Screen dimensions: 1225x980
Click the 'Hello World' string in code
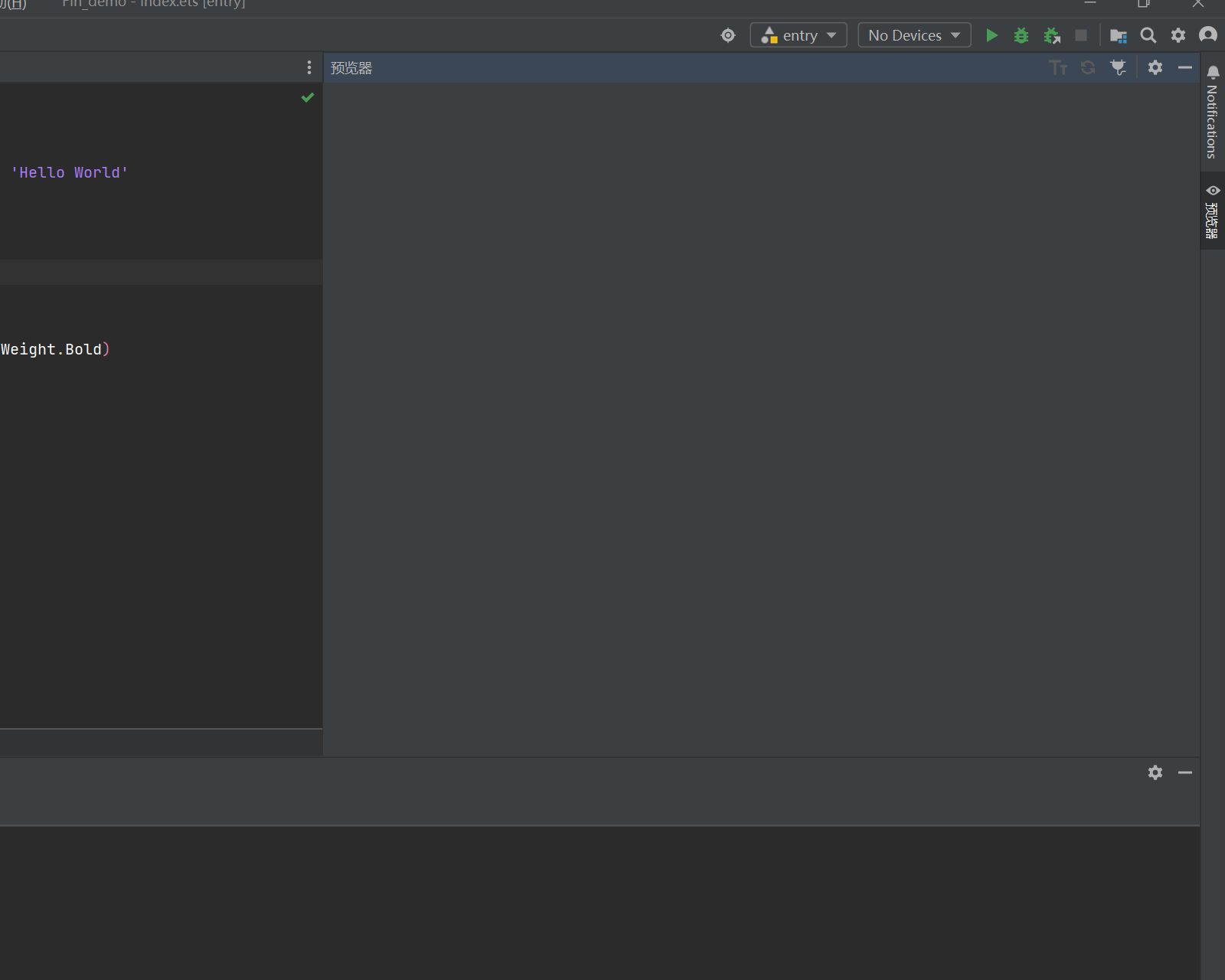(x=70, y=172)
